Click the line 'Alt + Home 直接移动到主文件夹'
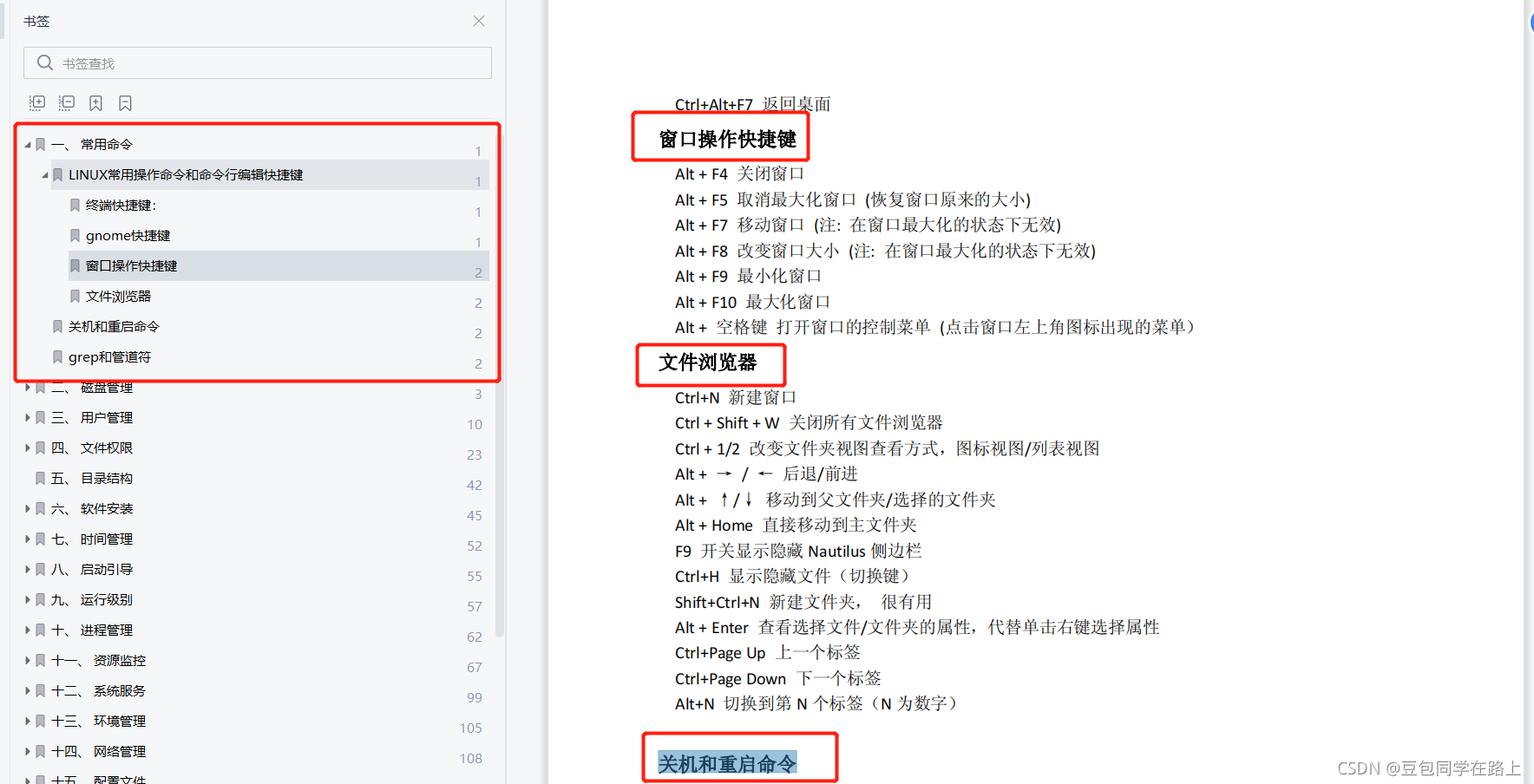The height and width of the screenshot is (784, 1534). [796, 525]
